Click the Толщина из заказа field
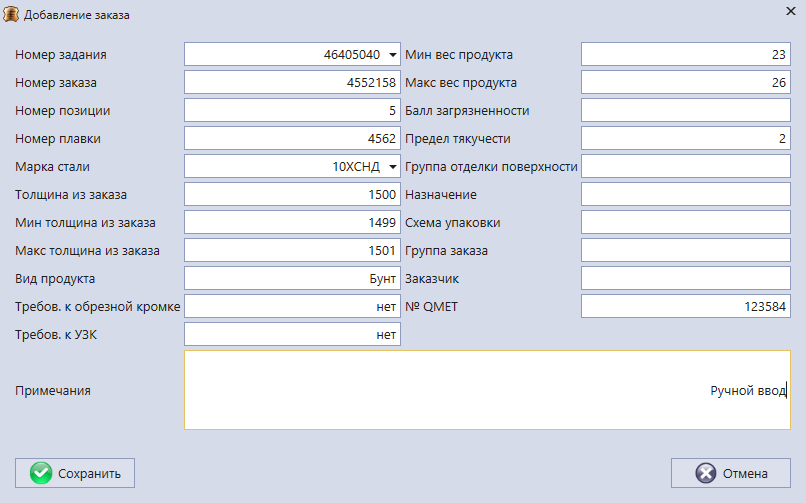The image size is (806, 503). (292, 194)
